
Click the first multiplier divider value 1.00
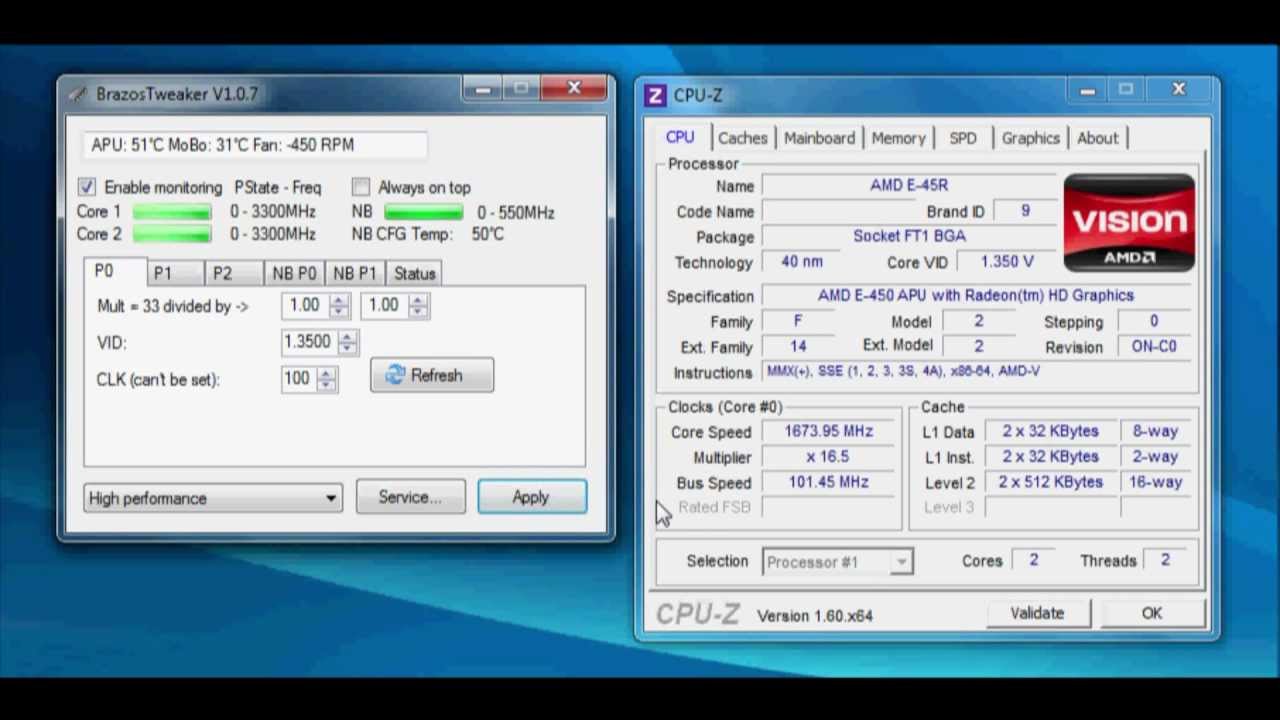coord(305,306)
